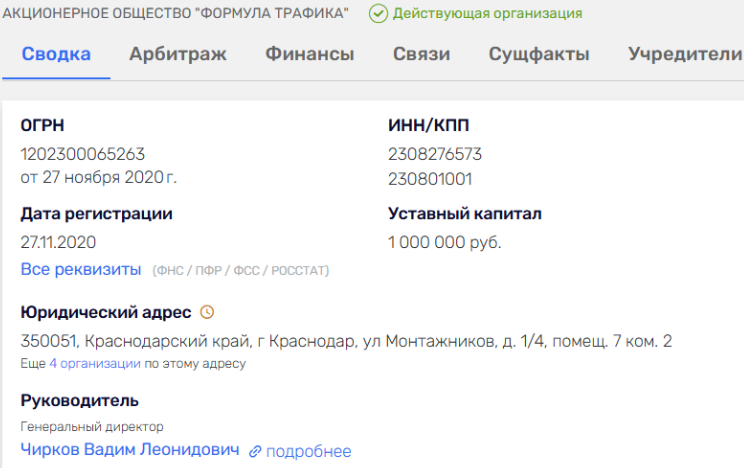Click the ОГРН heading
This screenshot has width=744, height=468.
click(x=42, y=125)
